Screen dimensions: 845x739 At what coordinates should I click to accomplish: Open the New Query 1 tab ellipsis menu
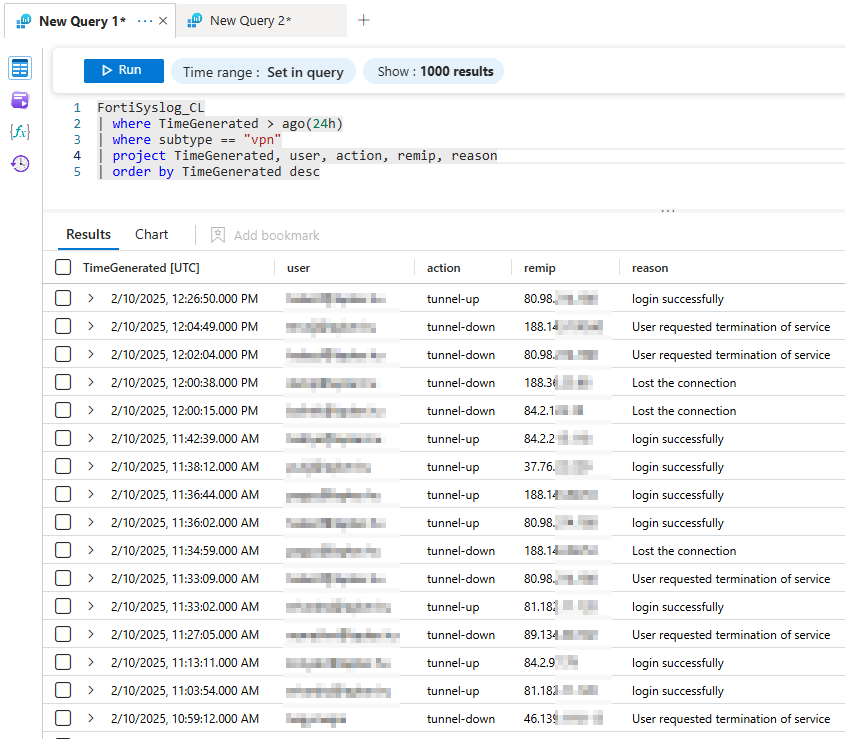click(145, 21)
